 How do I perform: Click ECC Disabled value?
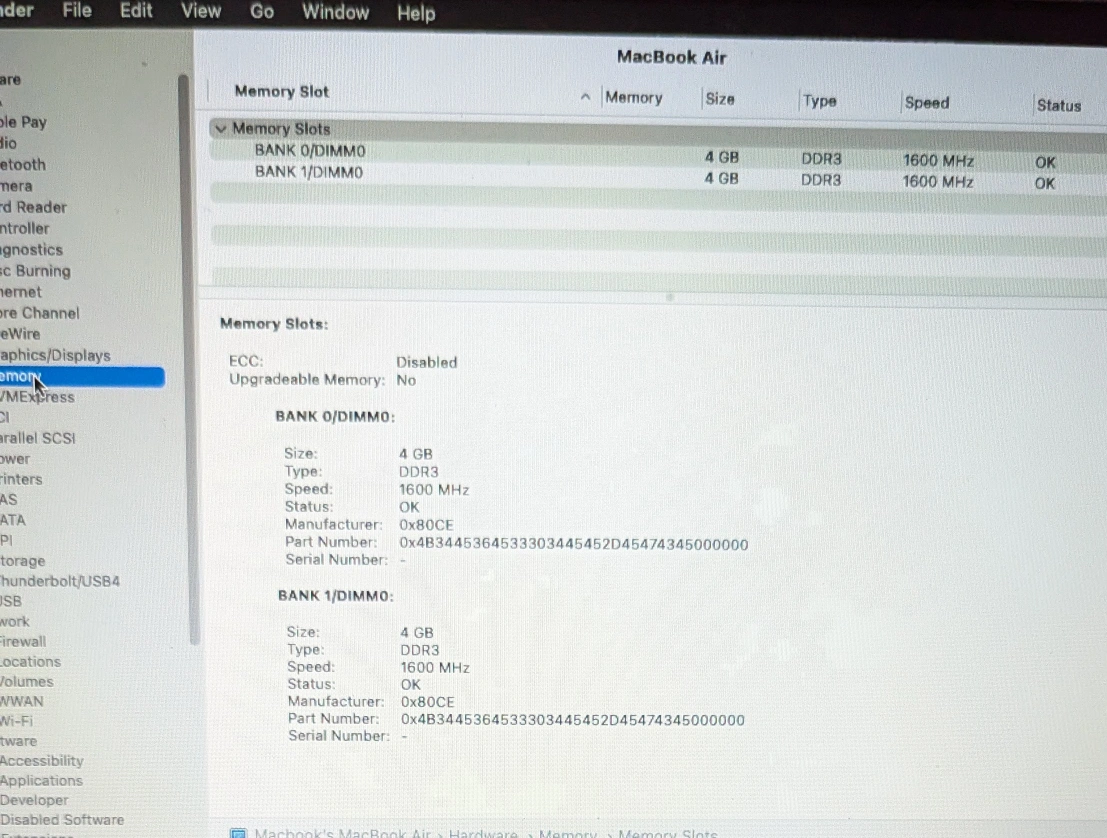426,362
